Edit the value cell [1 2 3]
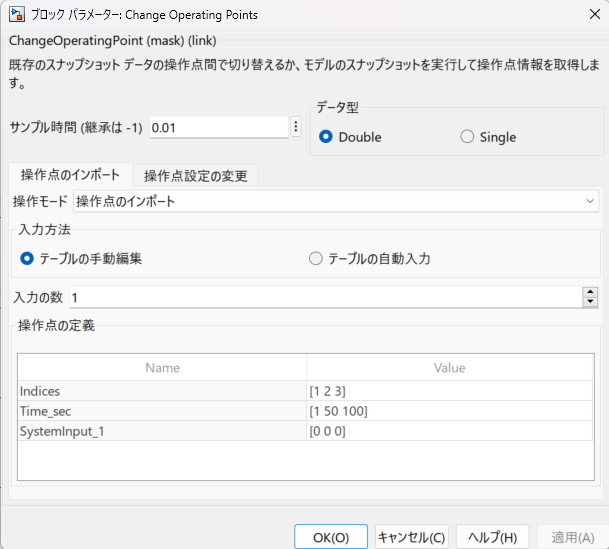 point(450,391)
